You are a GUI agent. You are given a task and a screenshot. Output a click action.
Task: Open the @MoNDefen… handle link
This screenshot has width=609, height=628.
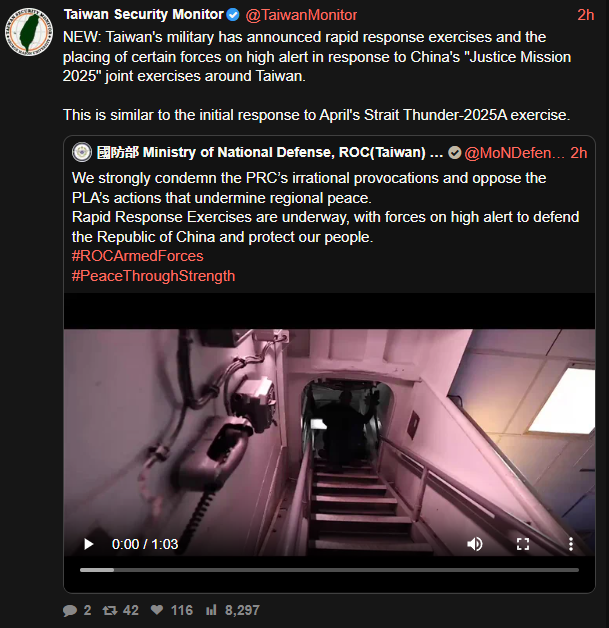(515, 153)
